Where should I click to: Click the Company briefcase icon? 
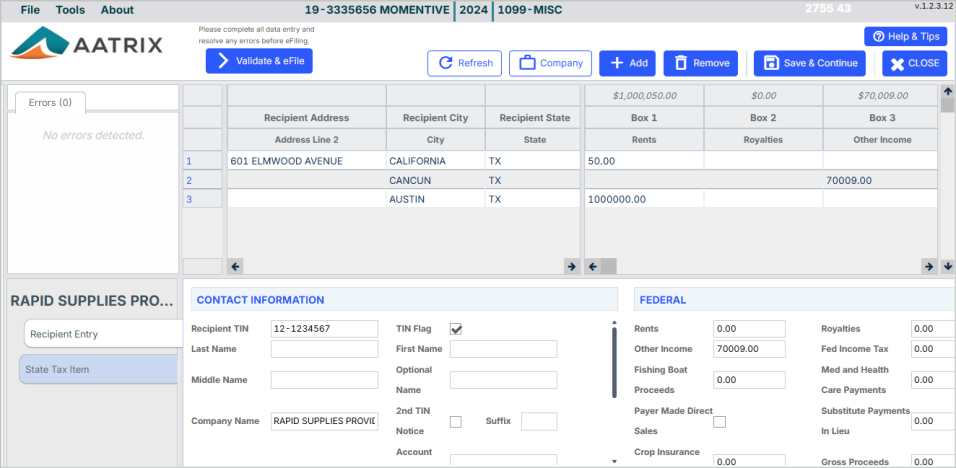pyautogui.click(x=527, y=63)
